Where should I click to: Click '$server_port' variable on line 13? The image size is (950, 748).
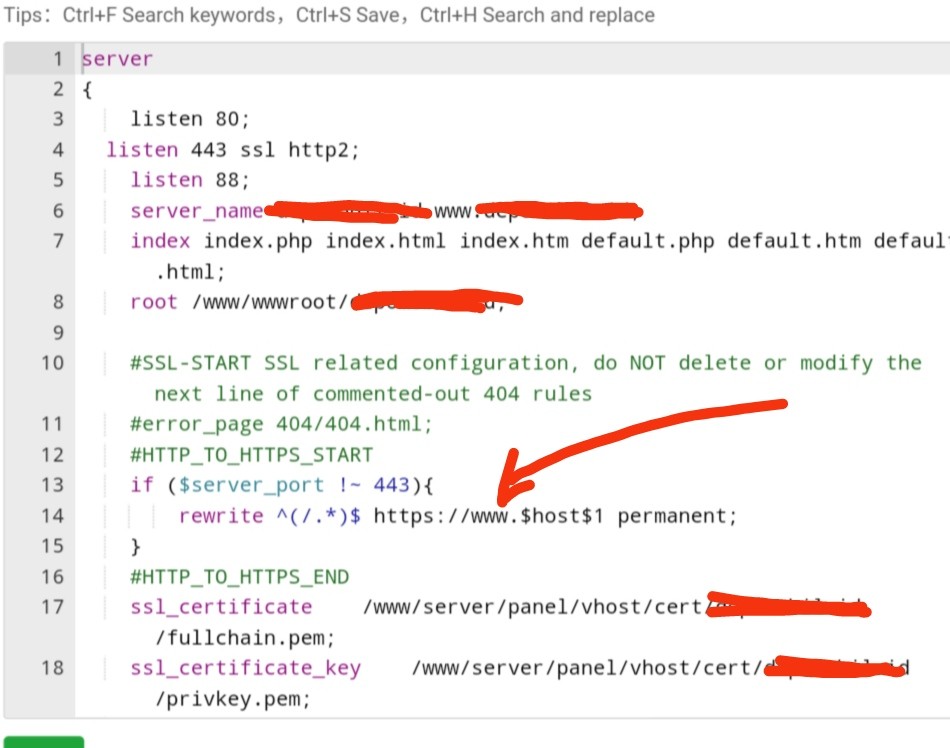point(251,485)
